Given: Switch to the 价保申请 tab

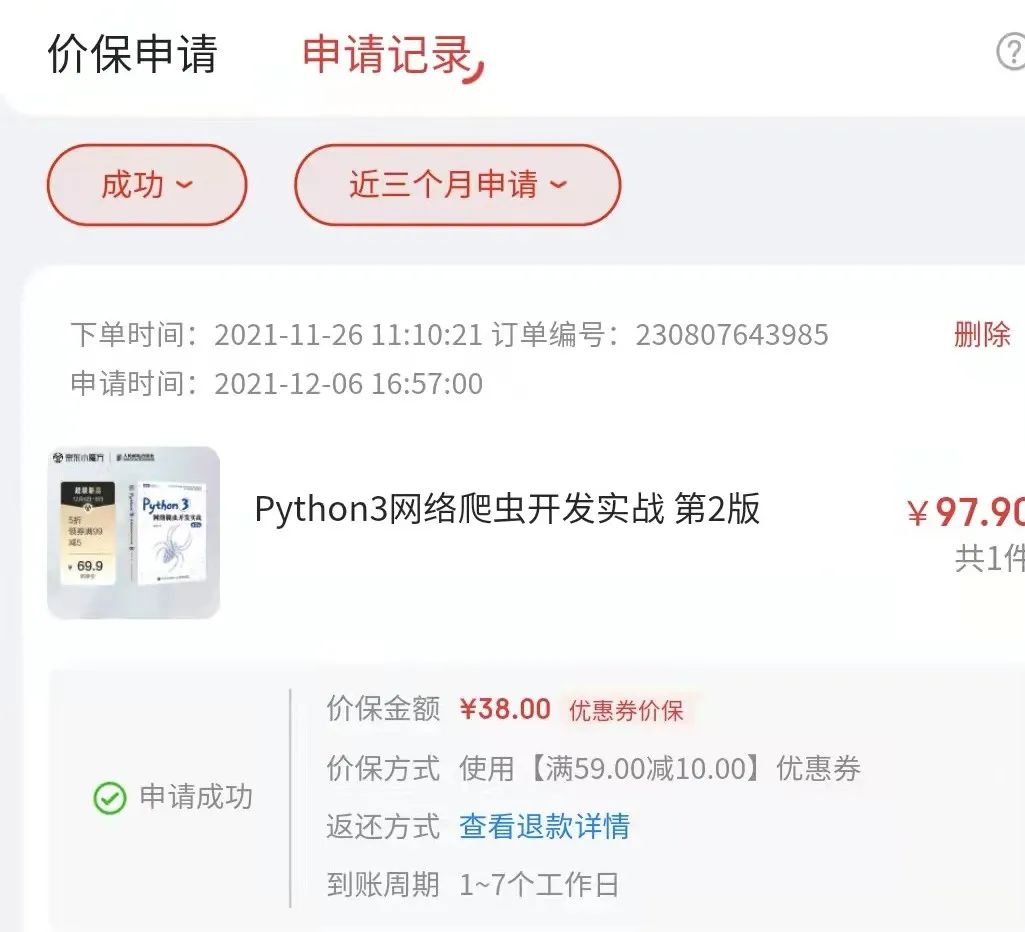Looking at the screenshot, I should 132,54.
